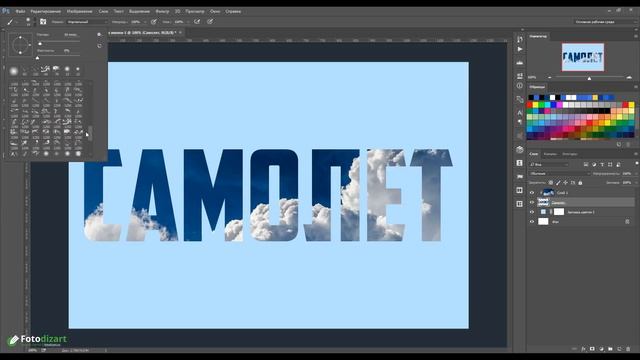The height and width of the screenshot is (360, 640).
Task: Filter layers by smart objects
Action: 618,164
